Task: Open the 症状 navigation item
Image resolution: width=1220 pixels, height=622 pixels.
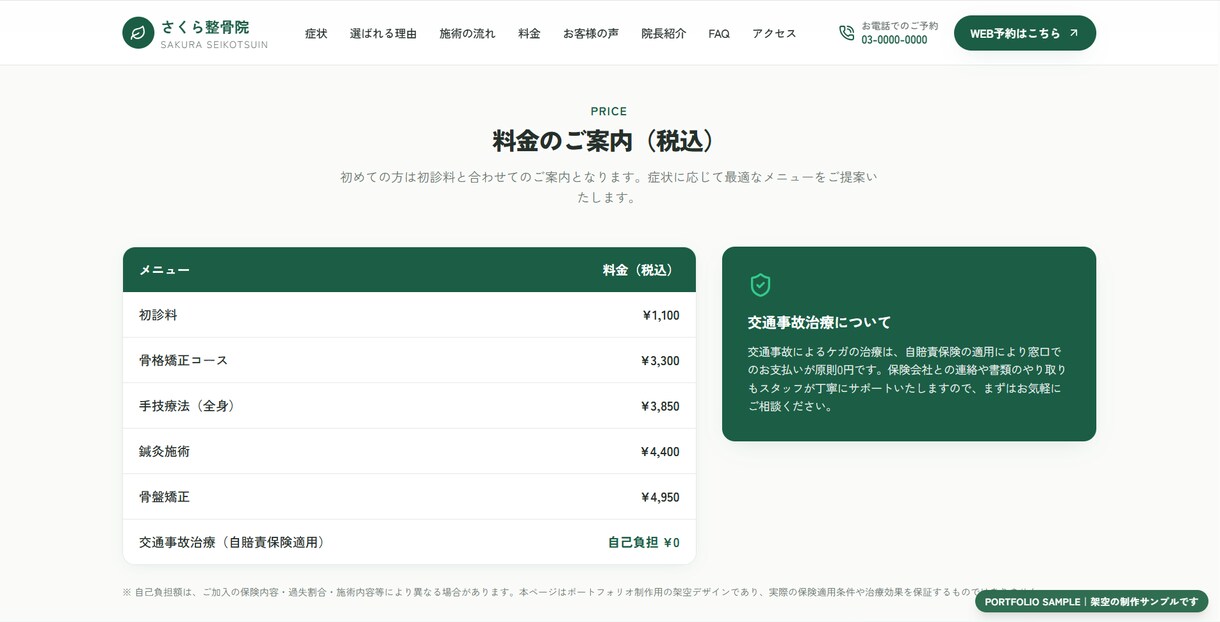Action: 316,33
